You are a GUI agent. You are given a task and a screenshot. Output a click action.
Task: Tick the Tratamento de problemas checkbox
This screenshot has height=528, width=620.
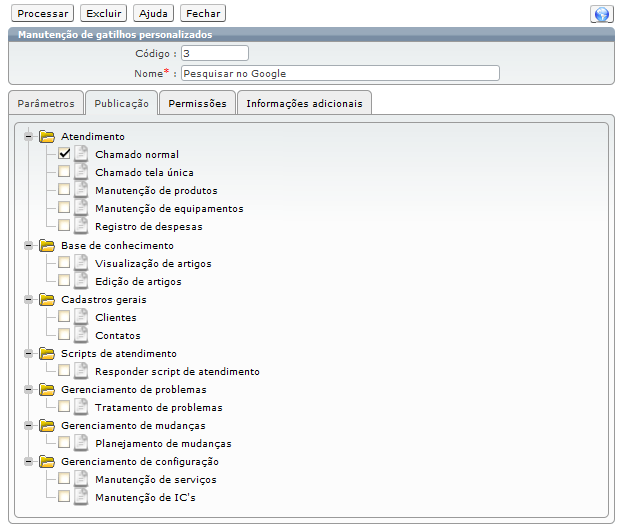[64, 408]
